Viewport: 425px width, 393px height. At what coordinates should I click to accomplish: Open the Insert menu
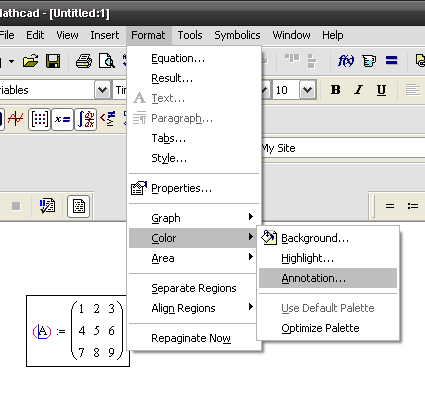(105, 35)
